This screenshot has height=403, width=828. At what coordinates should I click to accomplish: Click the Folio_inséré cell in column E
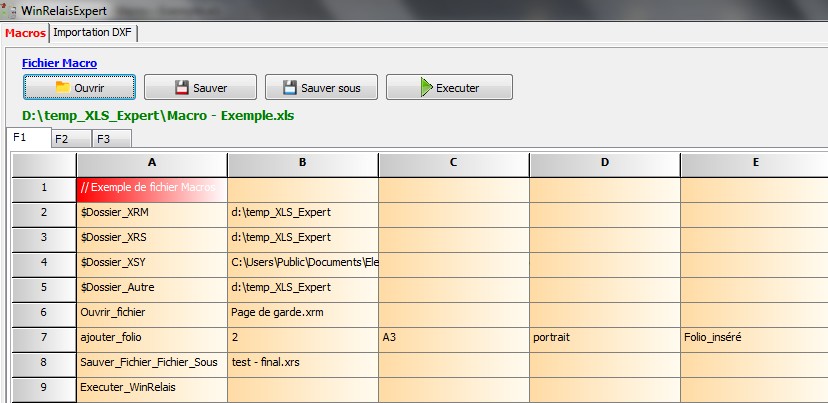tap(754, 337)
